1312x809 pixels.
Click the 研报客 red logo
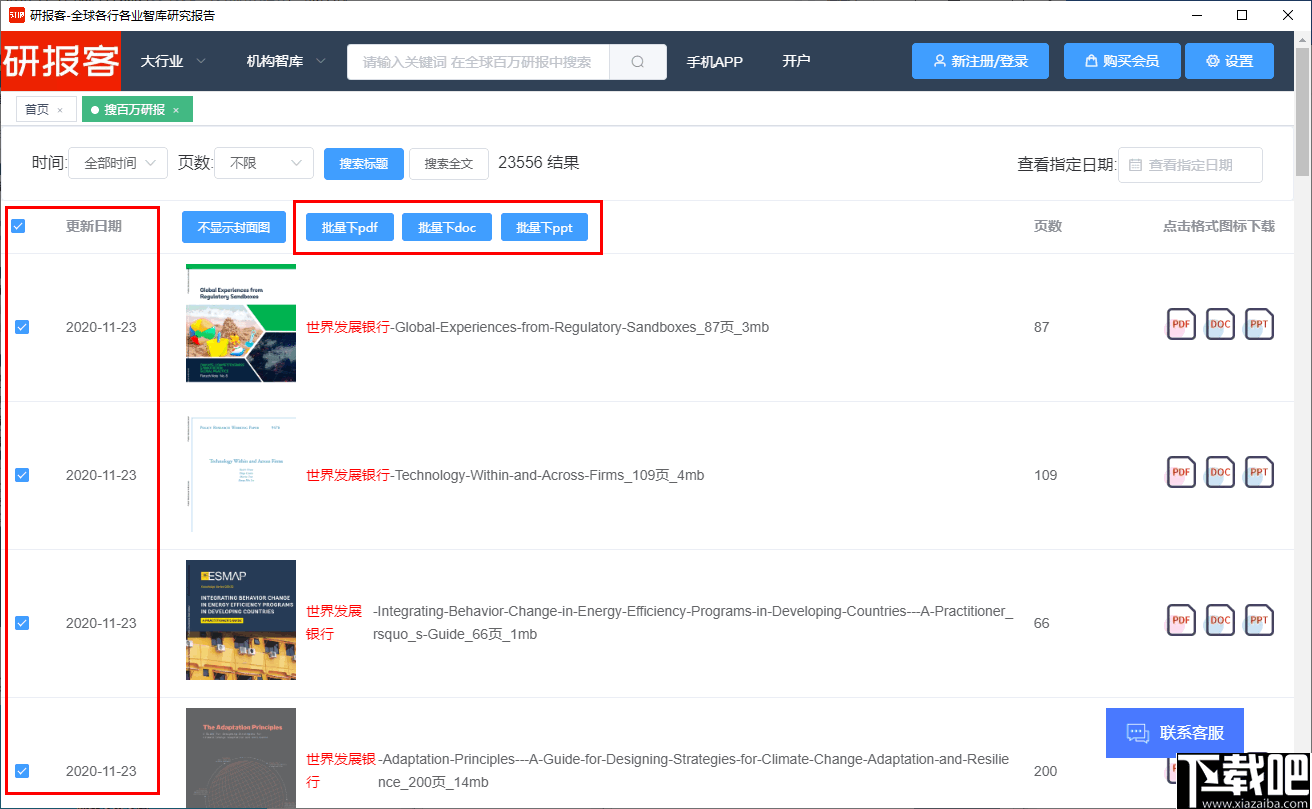(61, 61)
